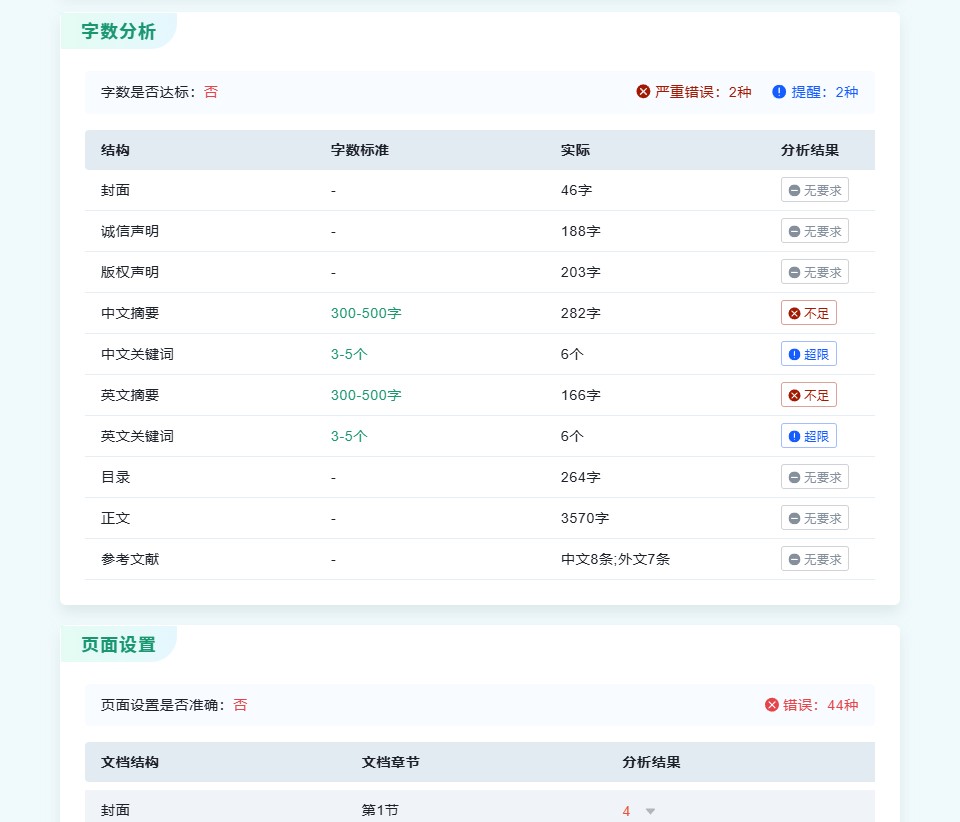
Task: Click the 不足 tag for 英文摘要
Action: pyautogui.click(x=808, y=395)
